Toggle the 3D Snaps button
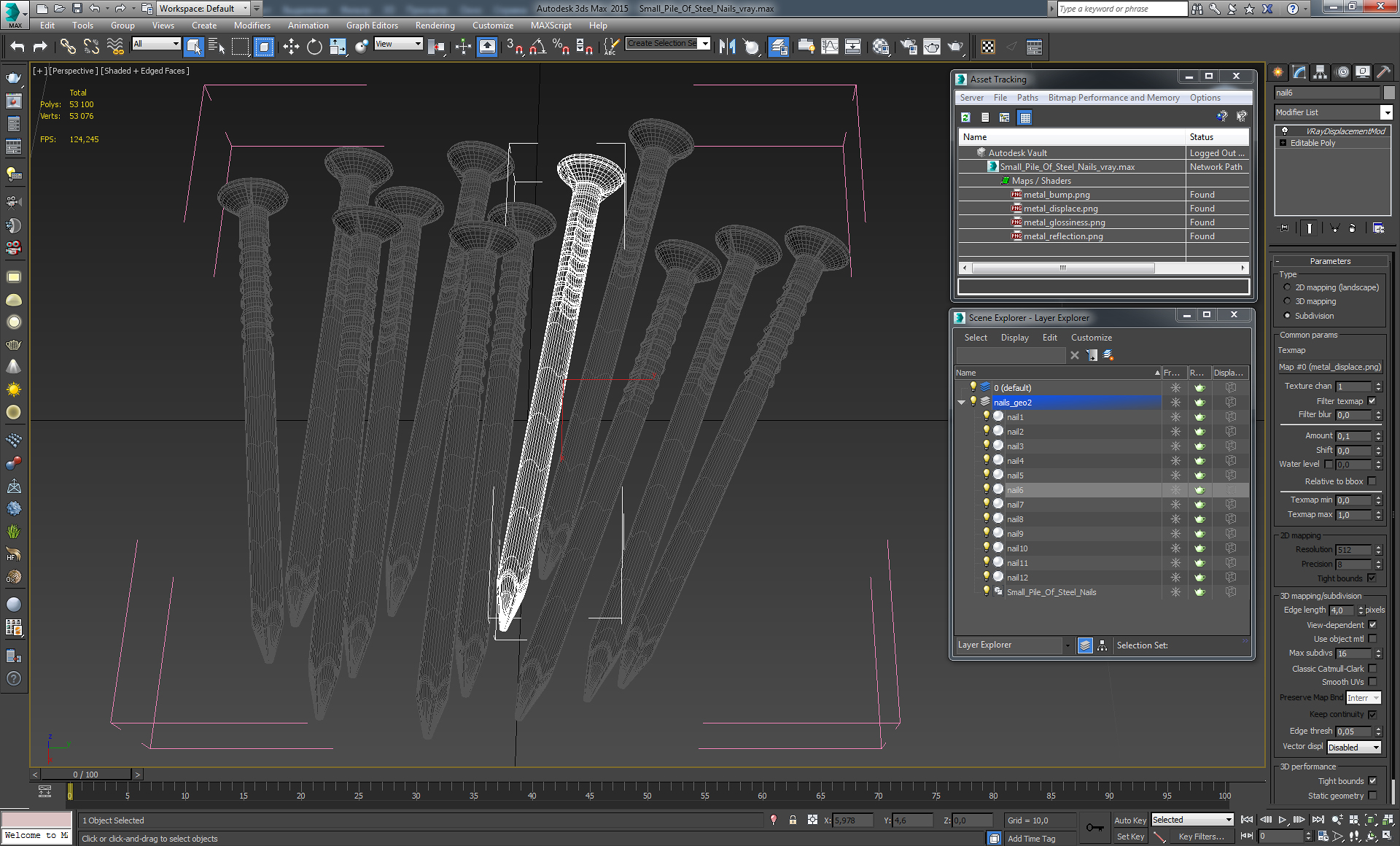This screenshot has height=846, width=1400. [514, 47]
